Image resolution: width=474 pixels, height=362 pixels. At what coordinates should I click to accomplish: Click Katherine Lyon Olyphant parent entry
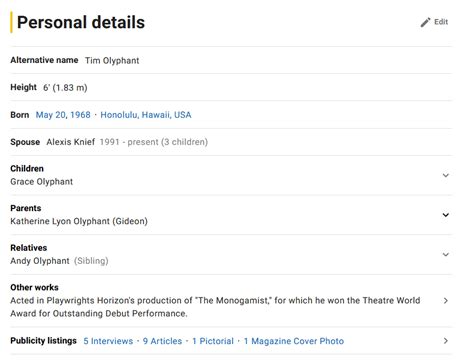pyautogui.click(x=79, y=221)
